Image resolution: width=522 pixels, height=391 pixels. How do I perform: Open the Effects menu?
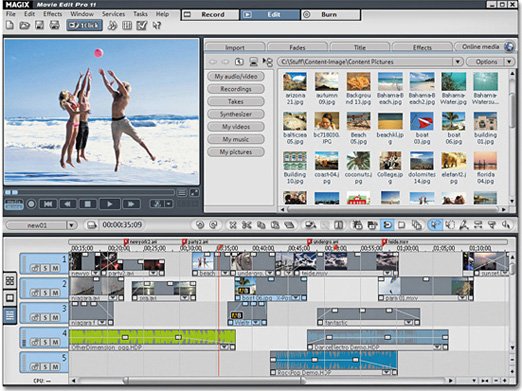(53, 14)
